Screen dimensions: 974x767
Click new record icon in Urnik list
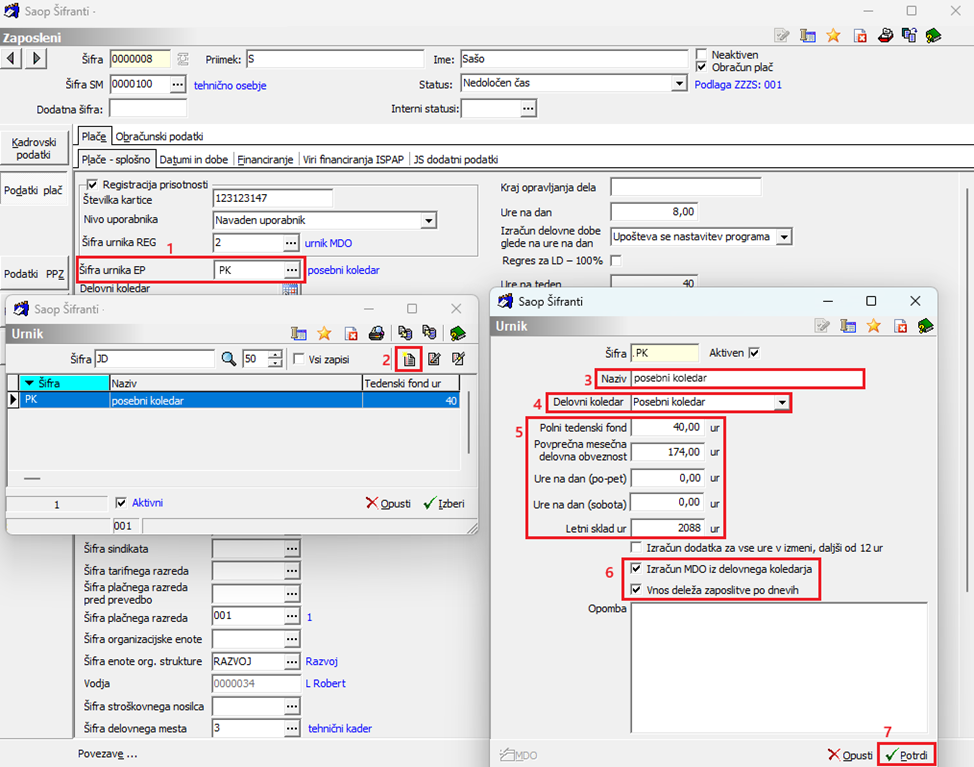click(409, 359)
